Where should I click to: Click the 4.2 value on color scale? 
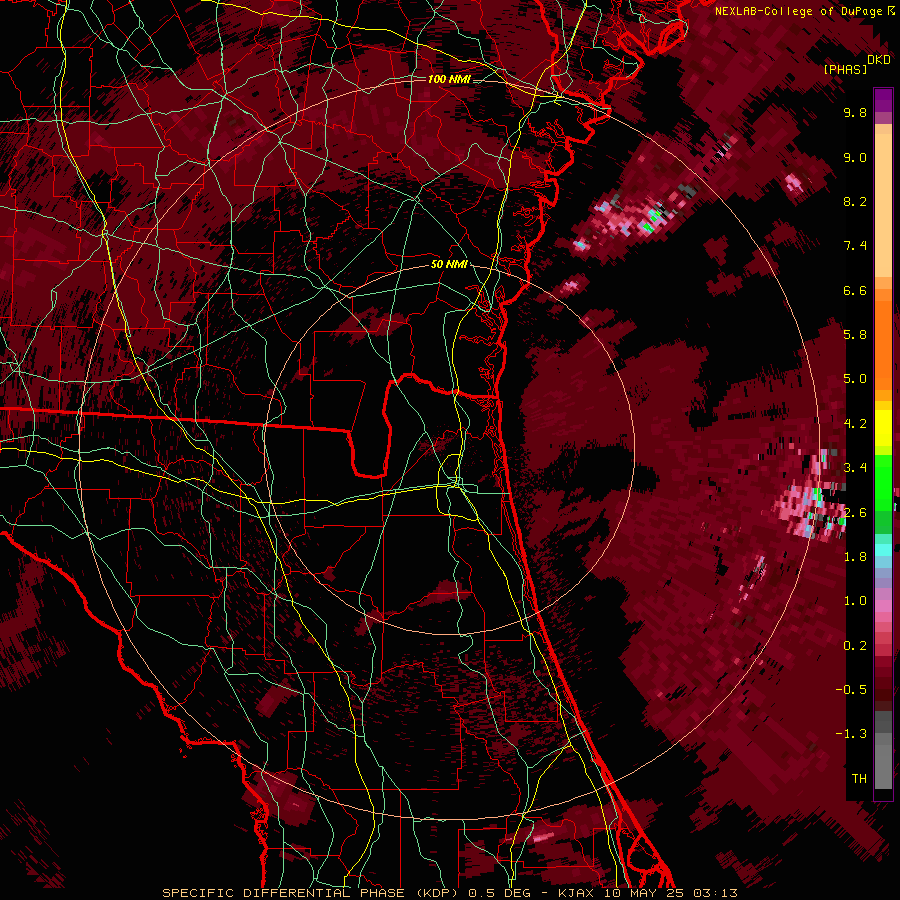(855, 424)
